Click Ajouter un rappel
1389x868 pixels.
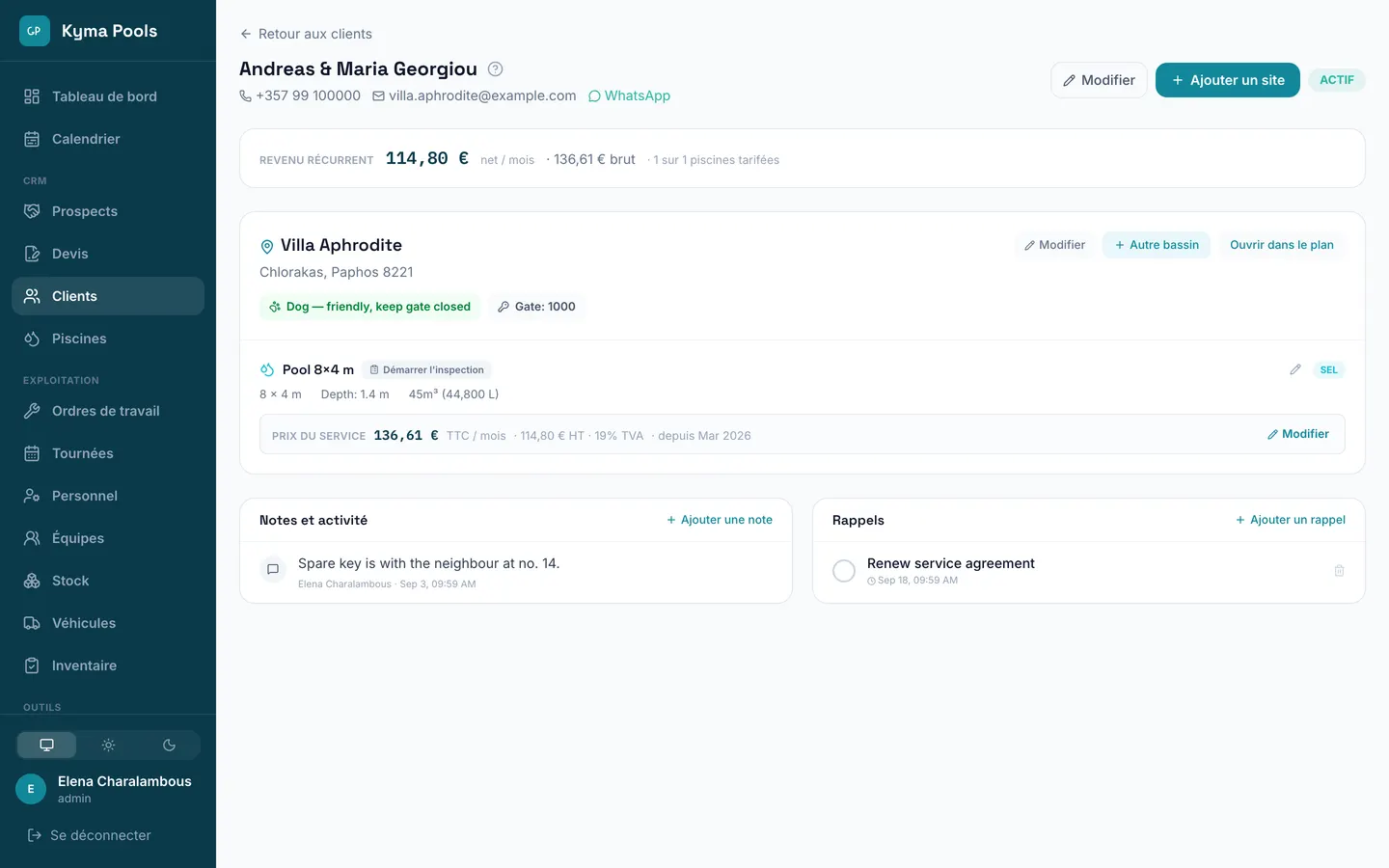click(x=1291, y=520)
